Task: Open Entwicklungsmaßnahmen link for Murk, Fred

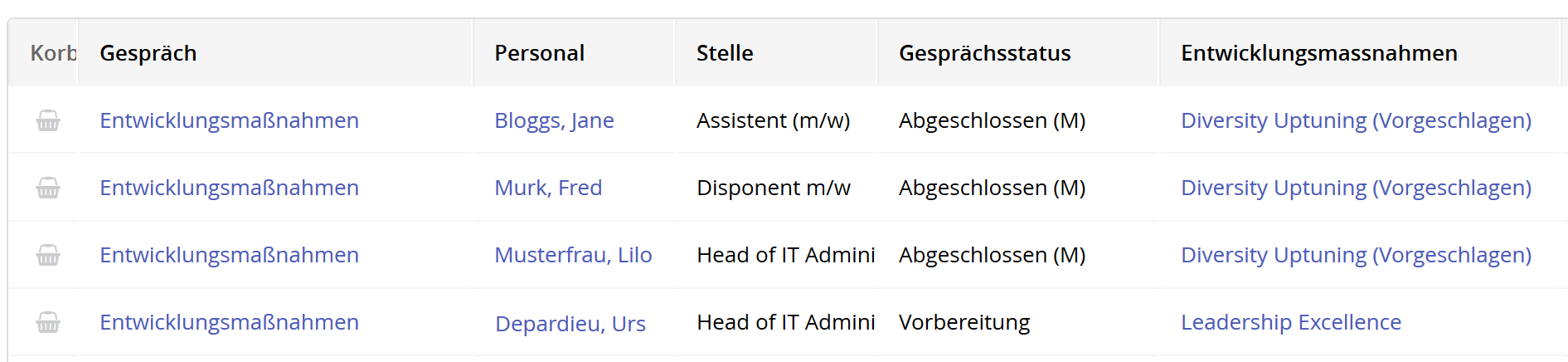Action: pyautogui.click(x=229, y=188)
